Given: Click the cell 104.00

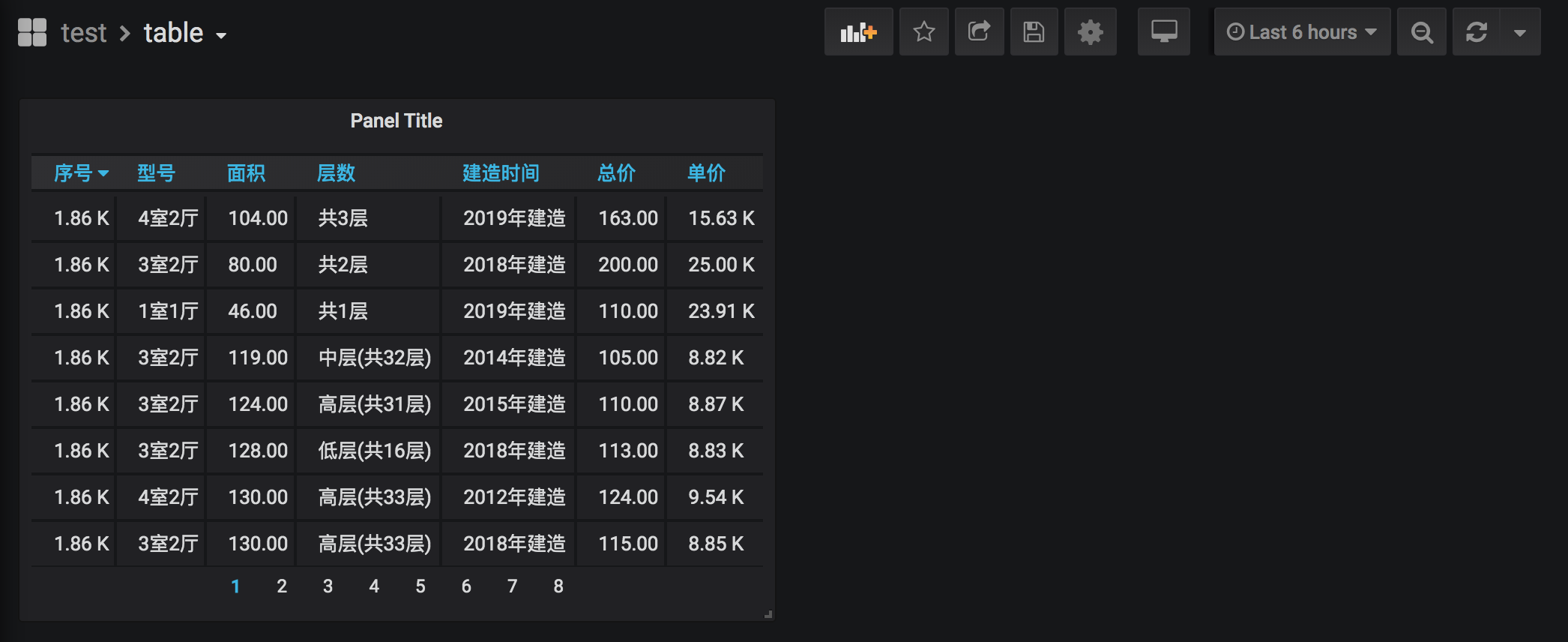Looking at the screenshot, I should [251, 218].
